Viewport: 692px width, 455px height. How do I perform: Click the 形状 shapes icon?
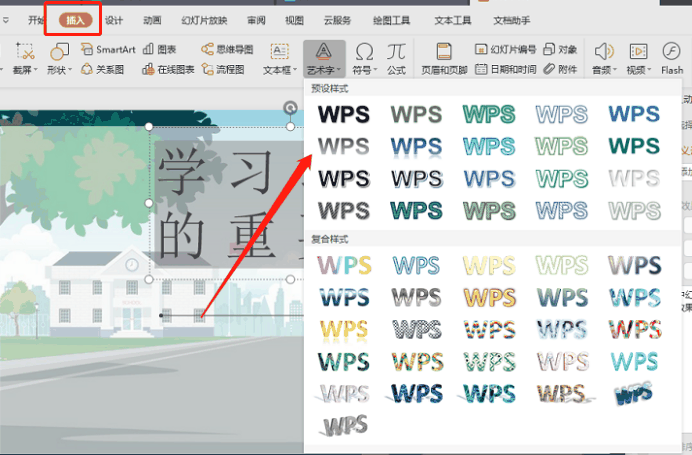coord(60,51)
